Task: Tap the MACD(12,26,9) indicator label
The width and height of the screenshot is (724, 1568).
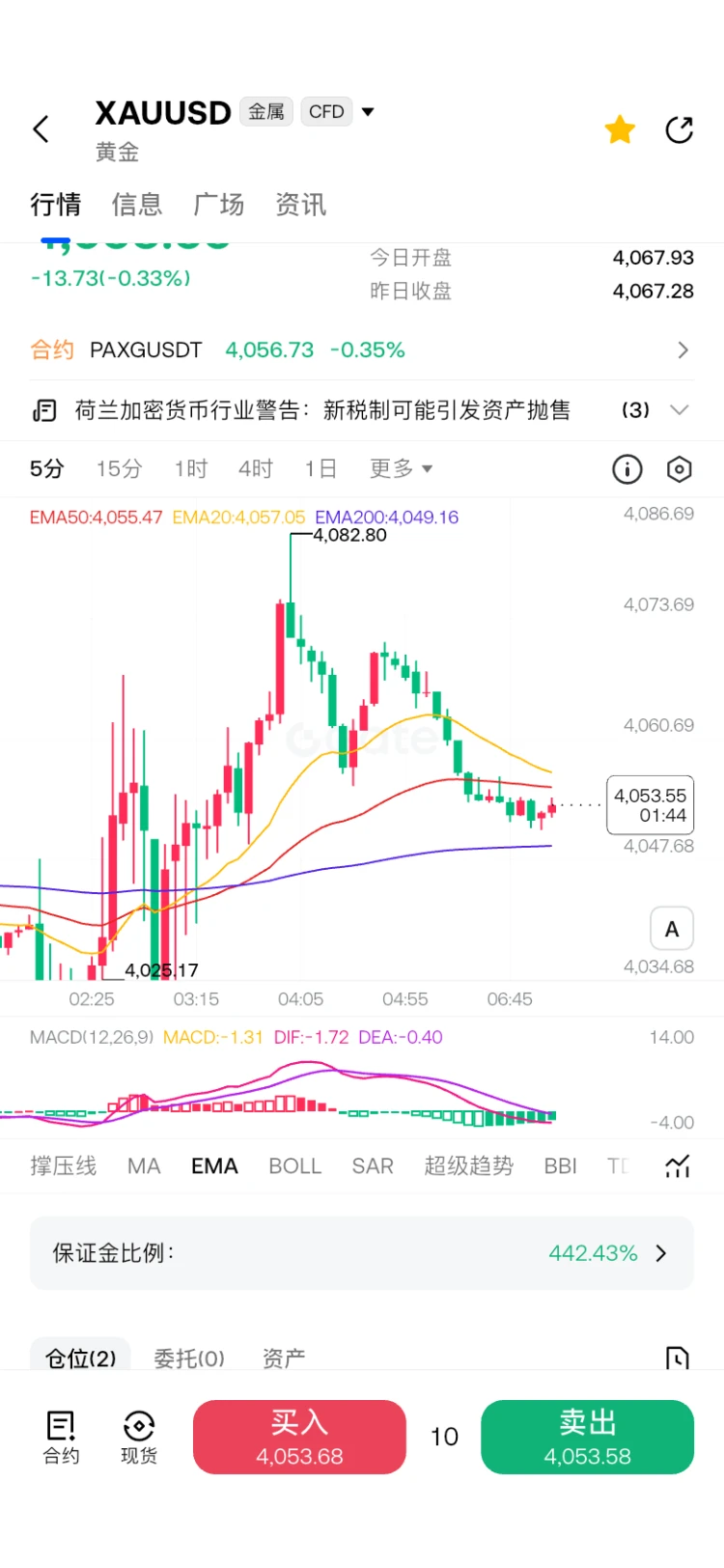Action: [x=92, y=1037]
